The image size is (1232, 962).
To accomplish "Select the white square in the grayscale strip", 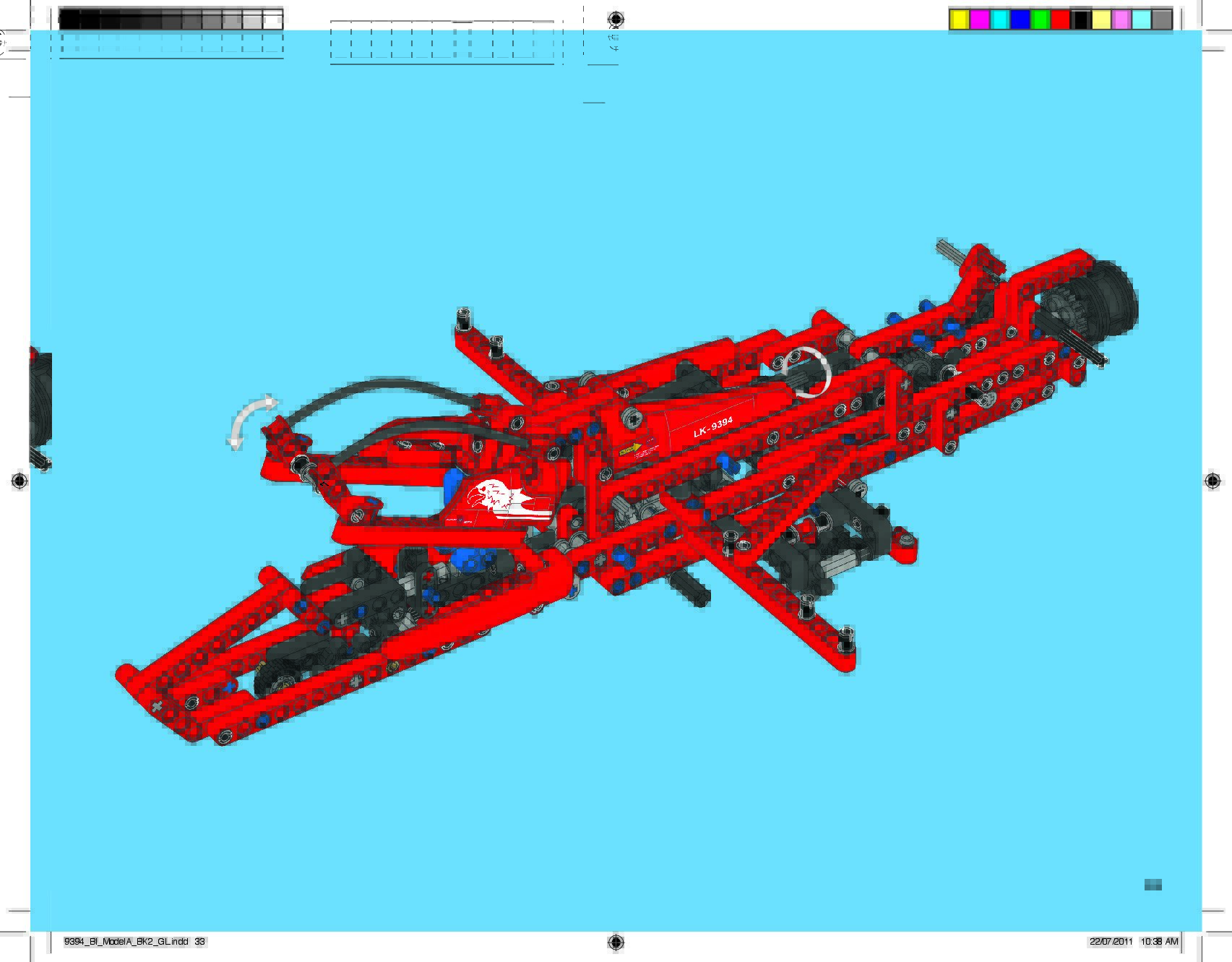I will [272, 20].
